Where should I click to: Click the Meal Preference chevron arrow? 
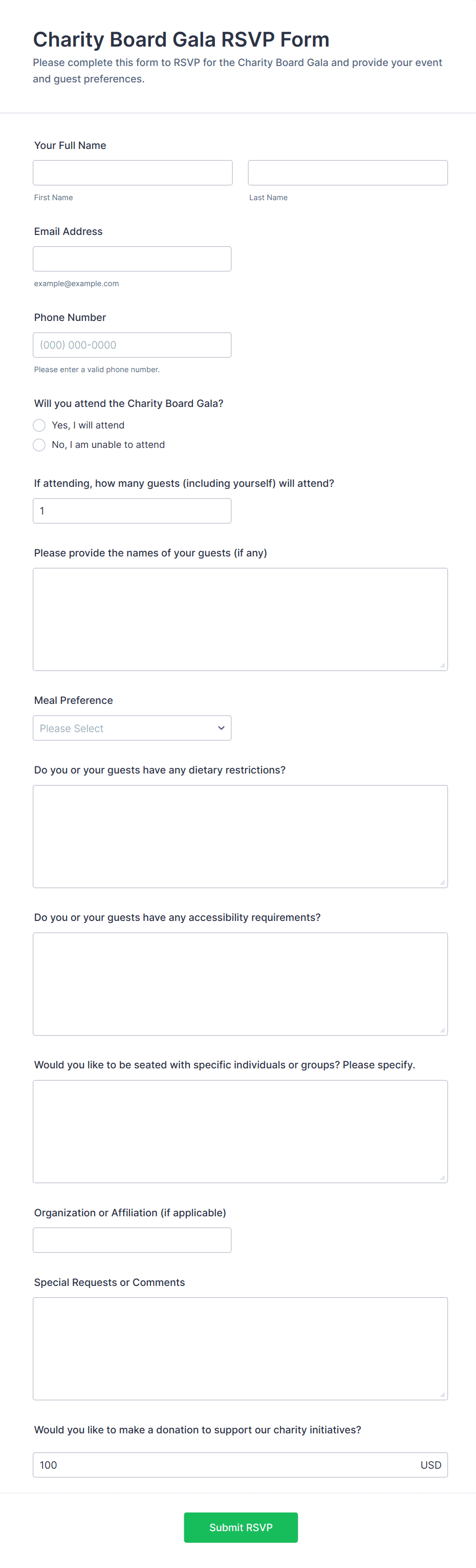point(221,727)
